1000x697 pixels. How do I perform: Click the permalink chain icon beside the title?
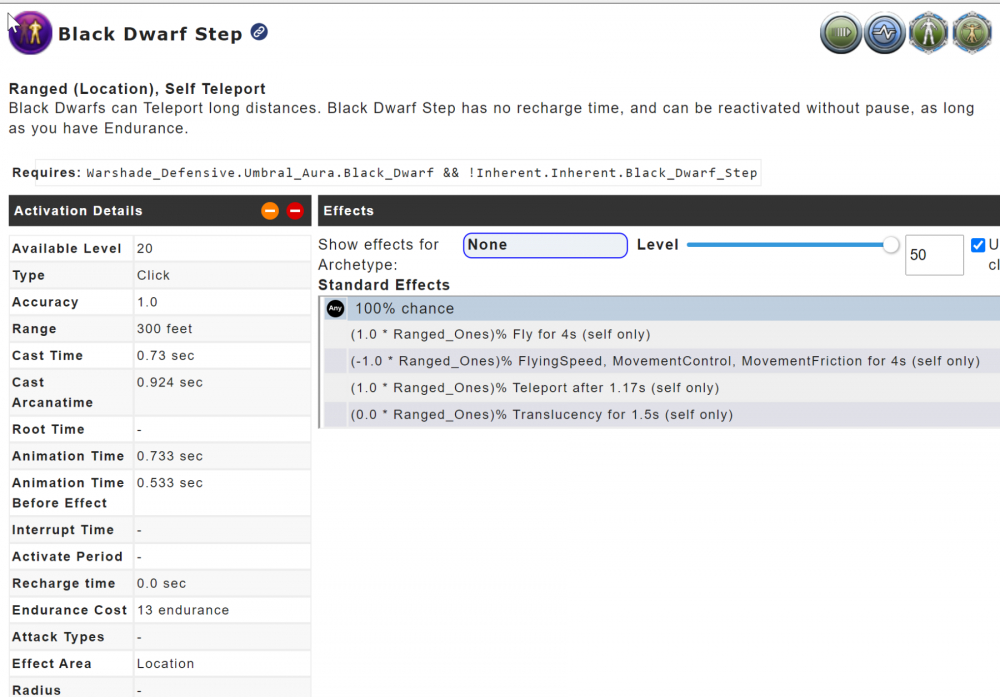pyautogui.click(x=259, y=32)
